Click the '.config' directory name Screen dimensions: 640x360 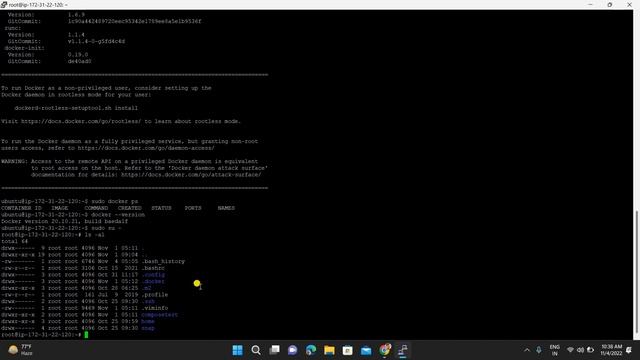(x=153, y=275)
